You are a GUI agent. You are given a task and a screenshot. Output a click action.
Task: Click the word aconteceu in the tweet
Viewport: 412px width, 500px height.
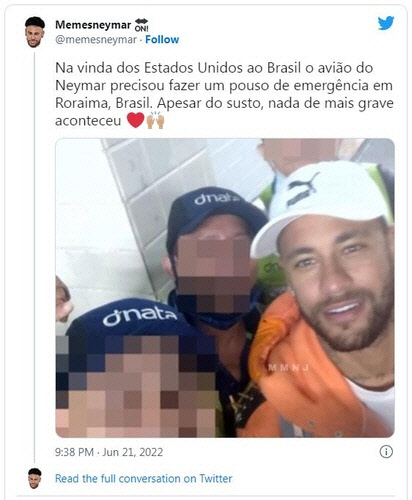[88, 121]
